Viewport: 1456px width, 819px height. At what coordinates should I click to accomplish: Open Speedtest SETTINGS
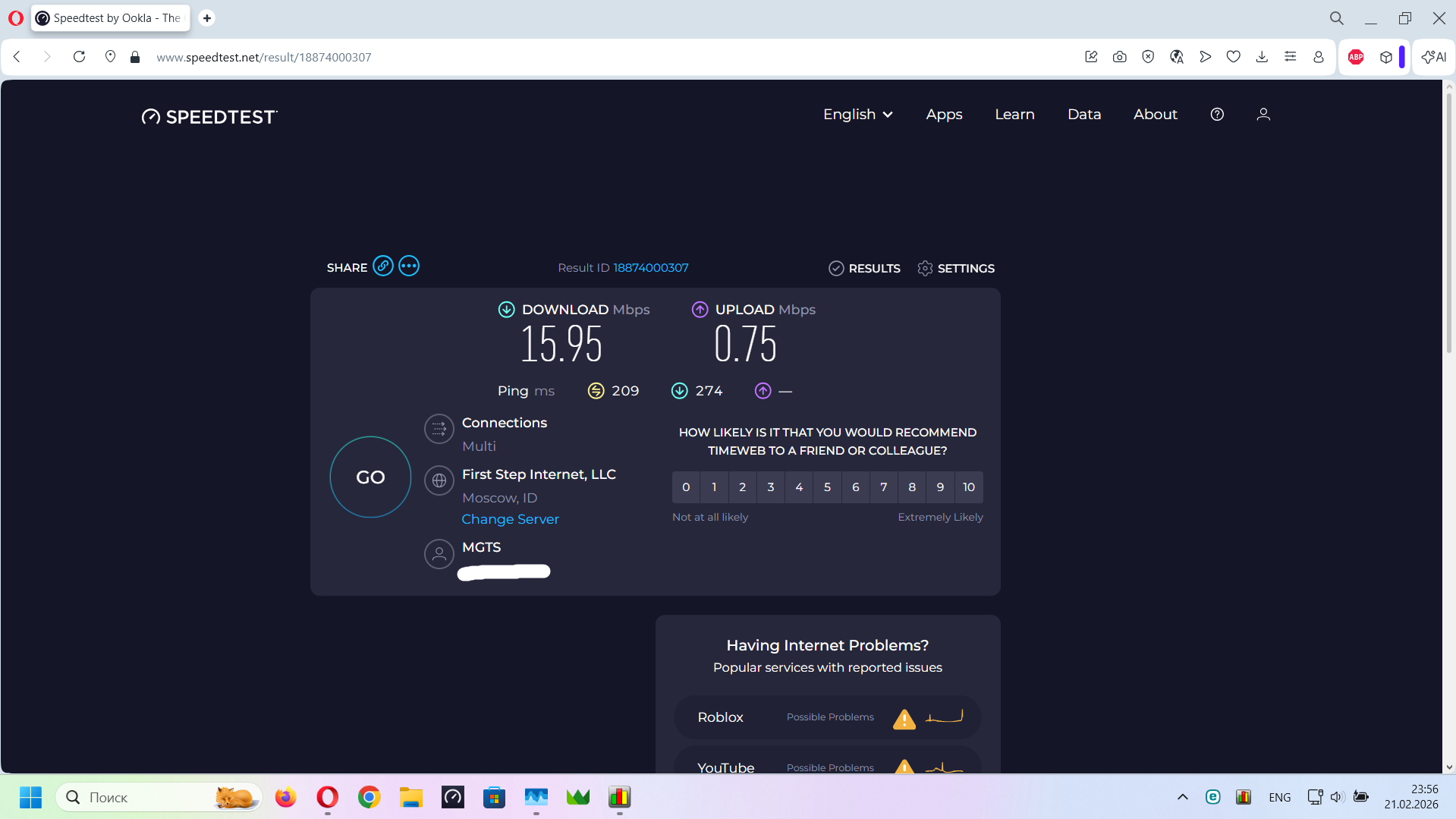[x=956, y=269]
